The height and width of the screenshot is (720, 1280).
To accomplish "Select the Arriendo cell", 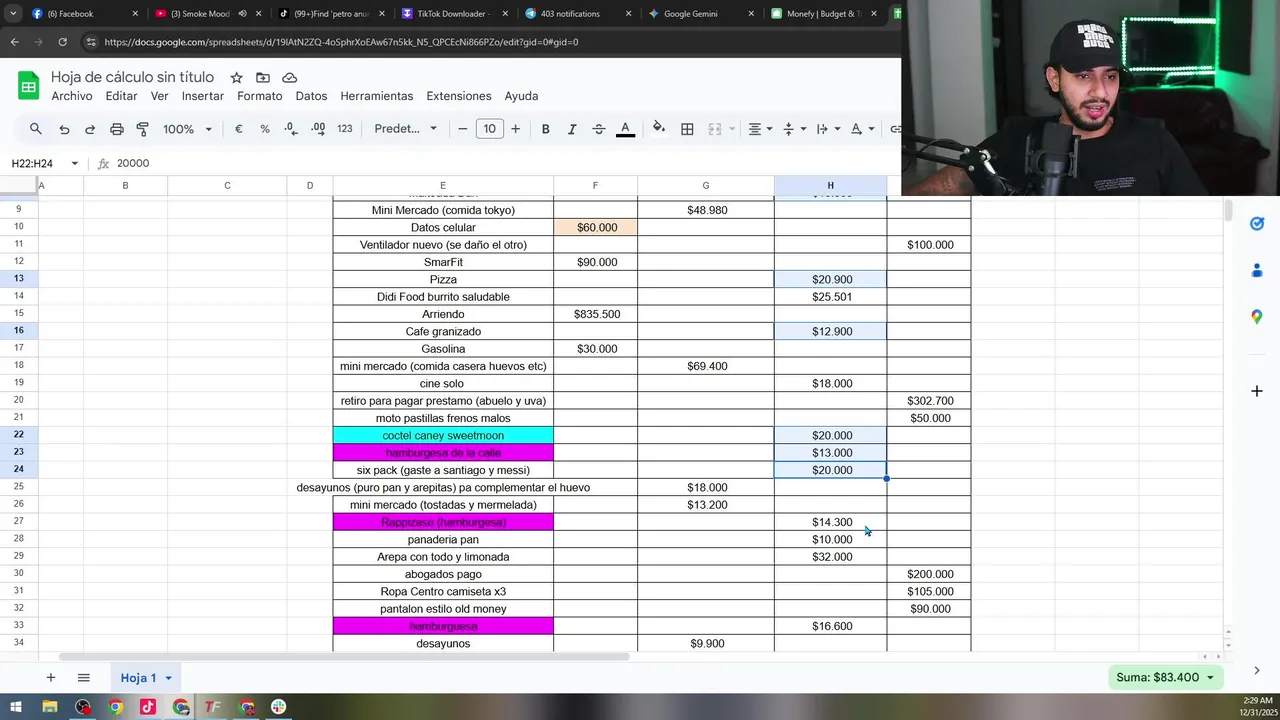I will coord(443,314).
